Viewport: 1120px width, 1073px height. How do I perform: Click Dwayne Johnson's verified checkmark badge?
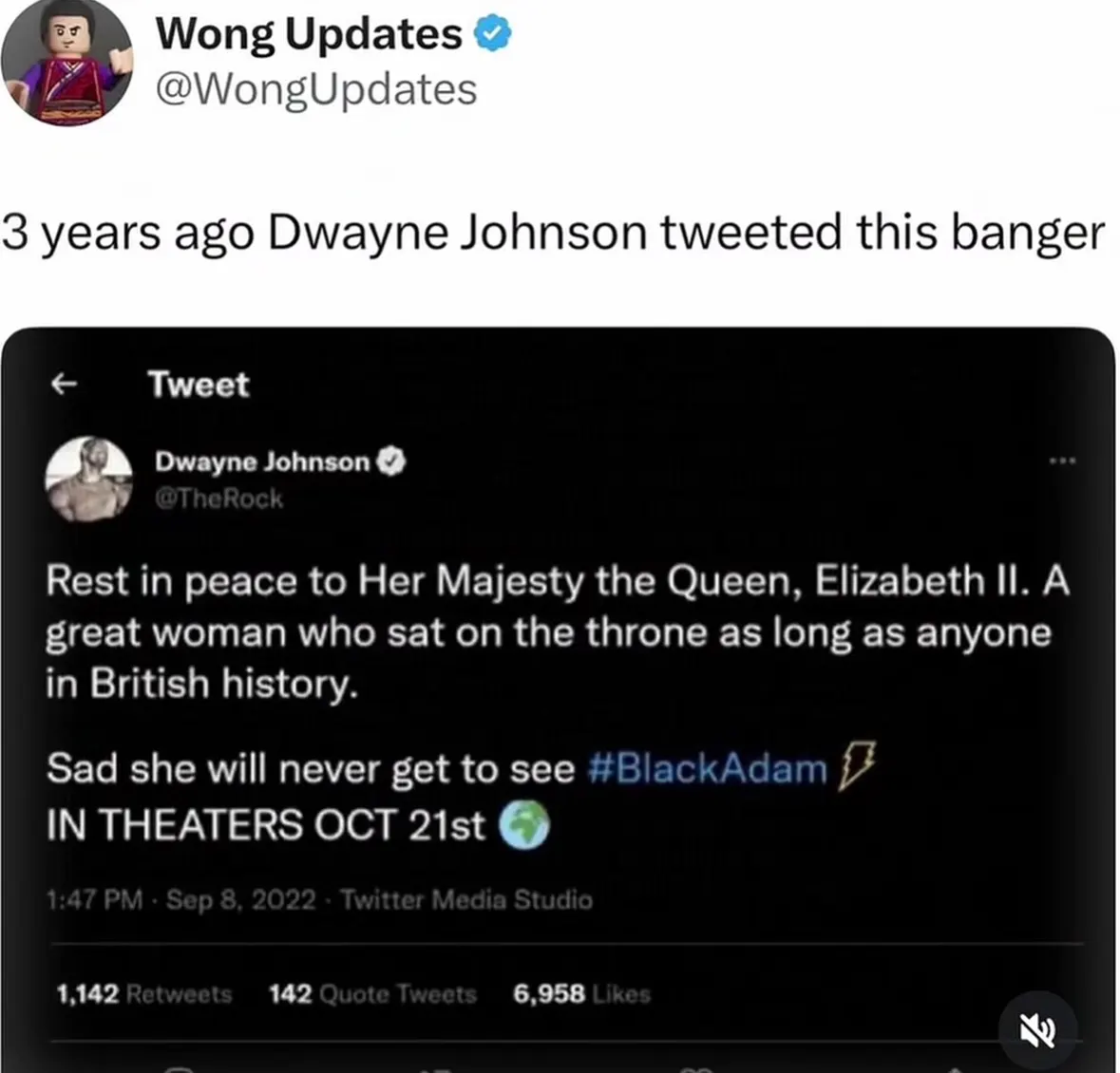point(391,461)
